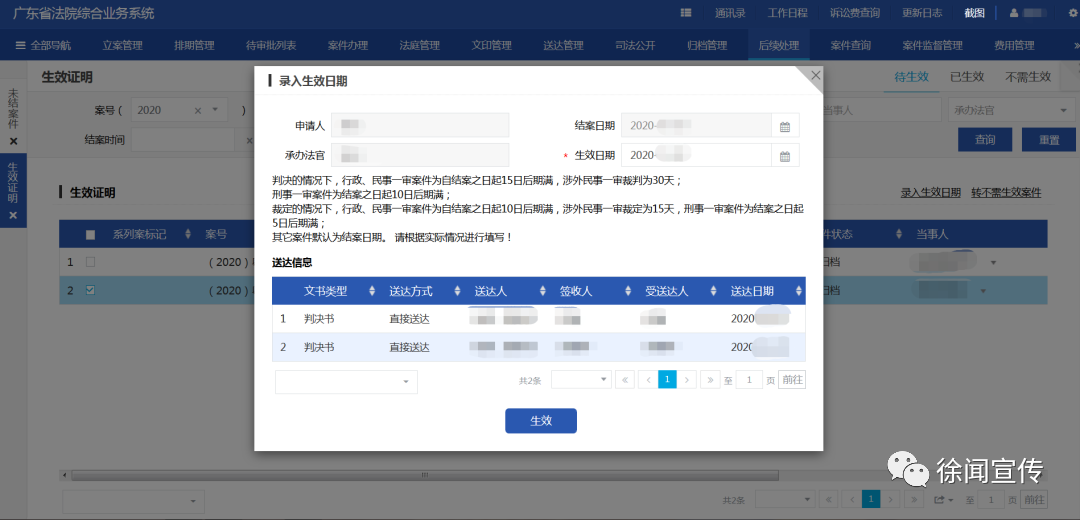1080x520 pixels.
Task: Go to previous page in dialog pager
Action: pos(647,379)
